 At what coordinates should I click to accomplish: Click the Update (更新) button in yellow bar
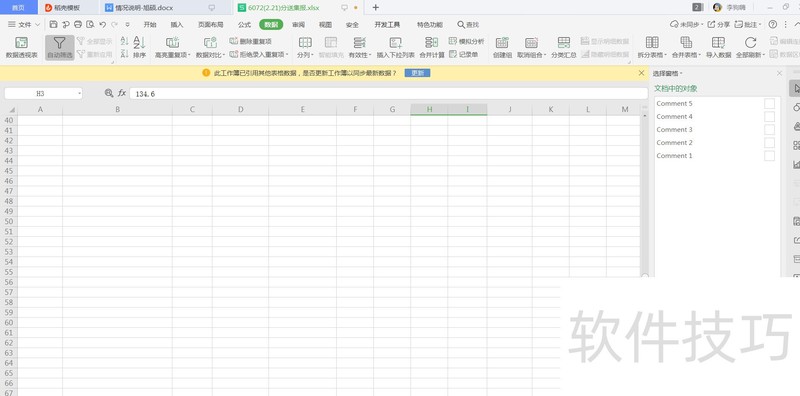[417, 73]
